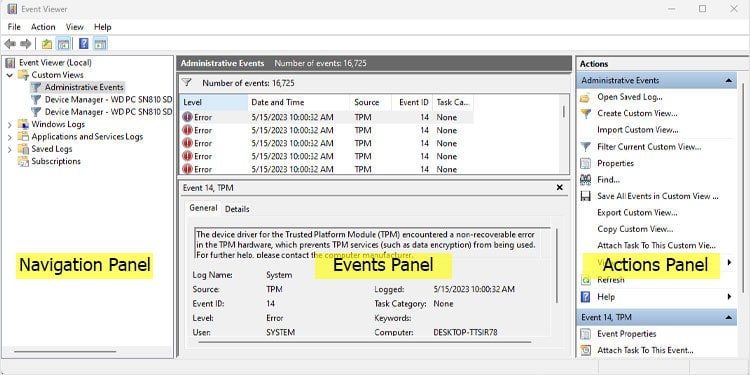Click the User value SYSTEM
This screenshot has height=375, width=750.
(x=280, y=332)
